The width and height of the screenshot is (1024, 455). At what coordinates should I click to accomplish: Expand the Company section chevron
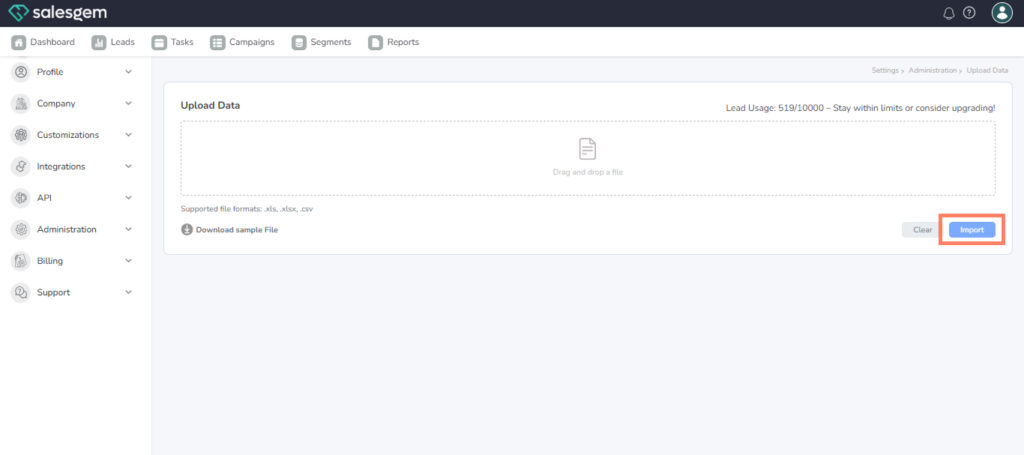tap(128, 103)
